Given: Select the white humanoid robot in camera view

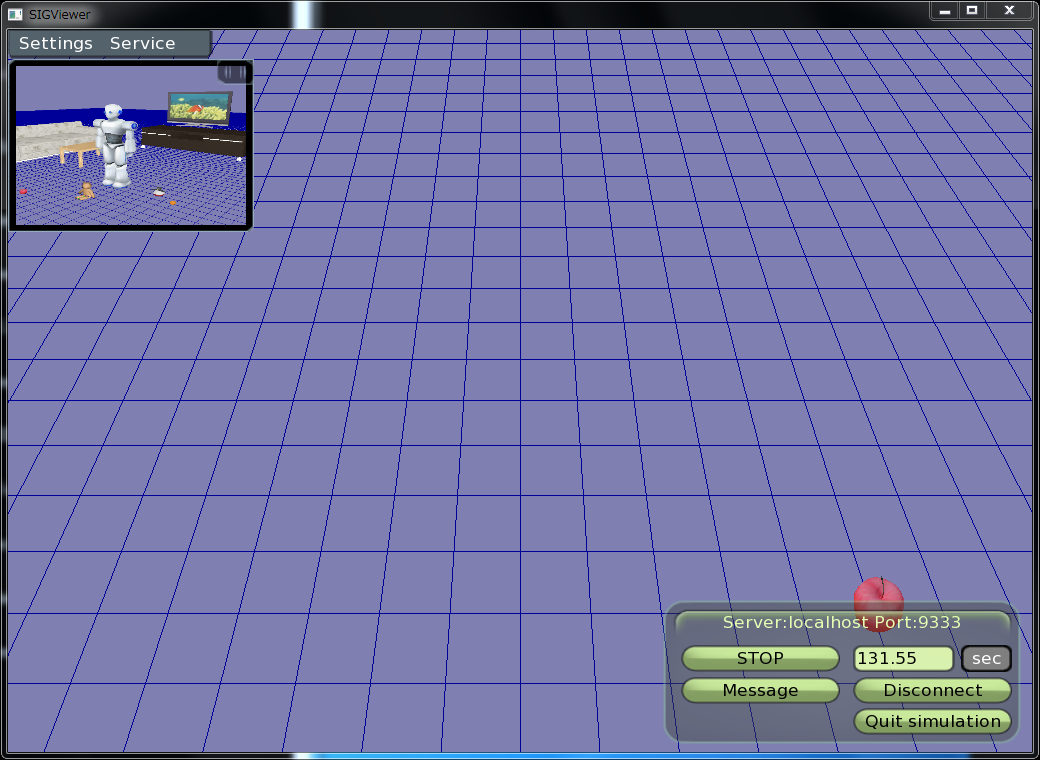Looking at the screenshot, I should [116, 143].
